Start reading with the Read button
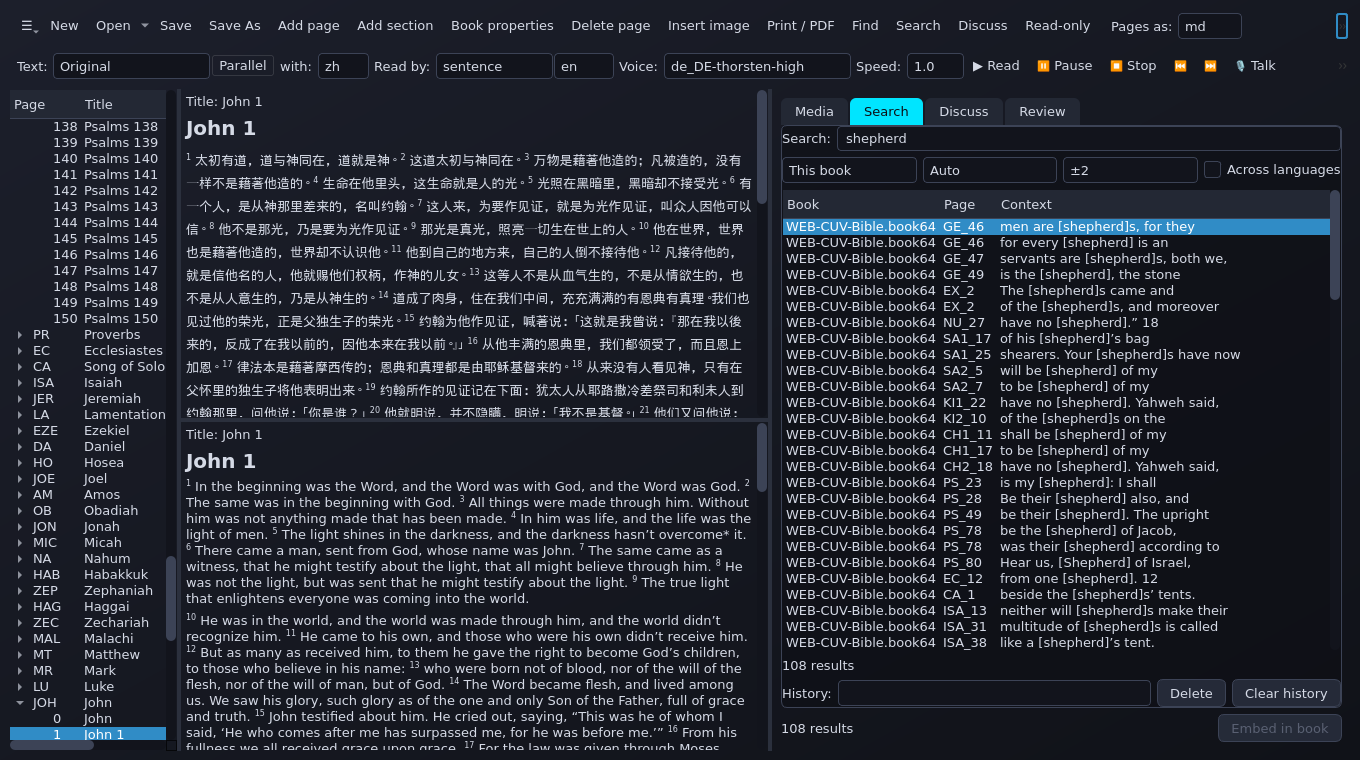The width and height of the screenshot is (1360, 760). click(x=996, y=66)
